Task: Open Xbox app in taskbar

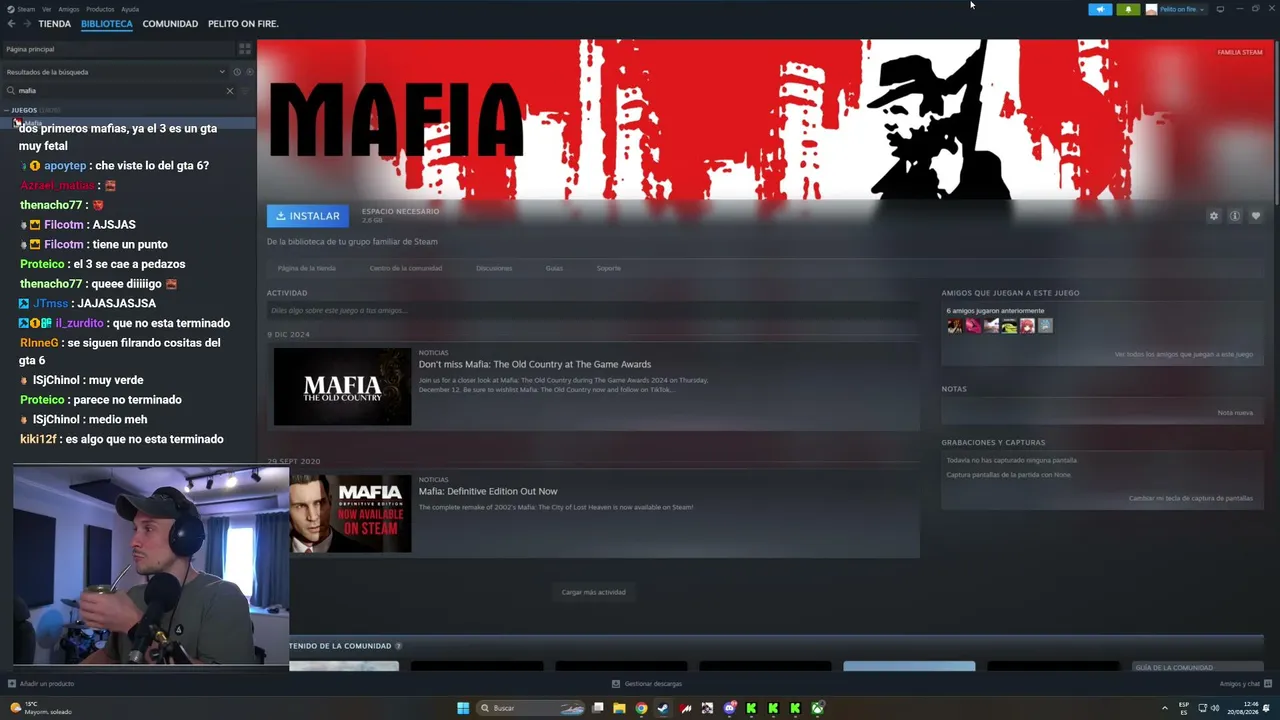Action: pyautogui.click(x=817, y=708)
